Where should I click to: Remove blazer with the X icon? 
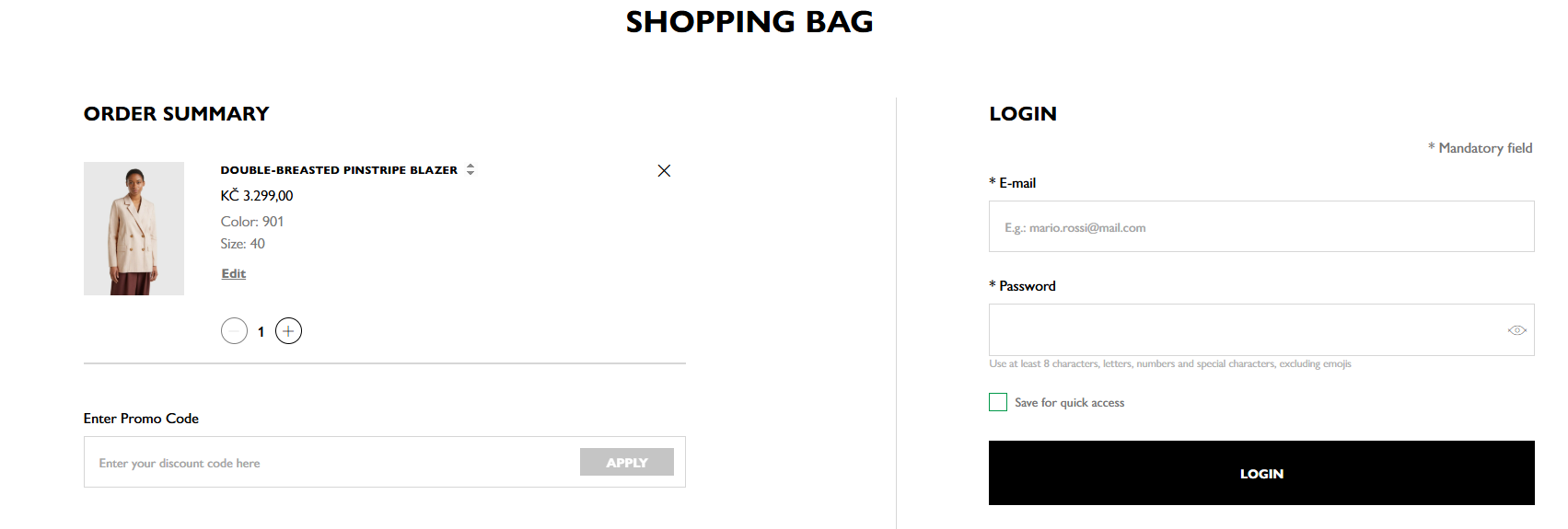click(664, 170)
